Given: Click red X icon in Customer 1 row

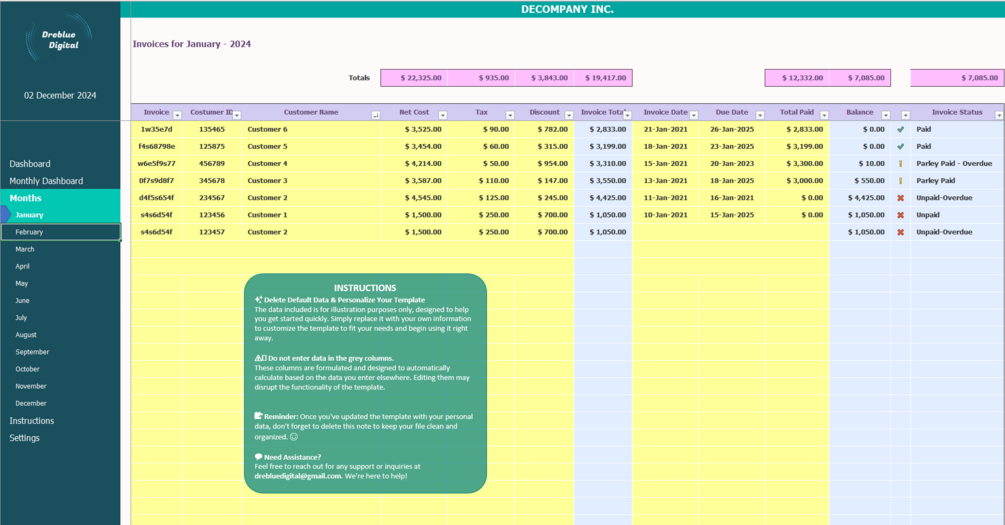Looking at the screenshot, I should tap(901, 215).
